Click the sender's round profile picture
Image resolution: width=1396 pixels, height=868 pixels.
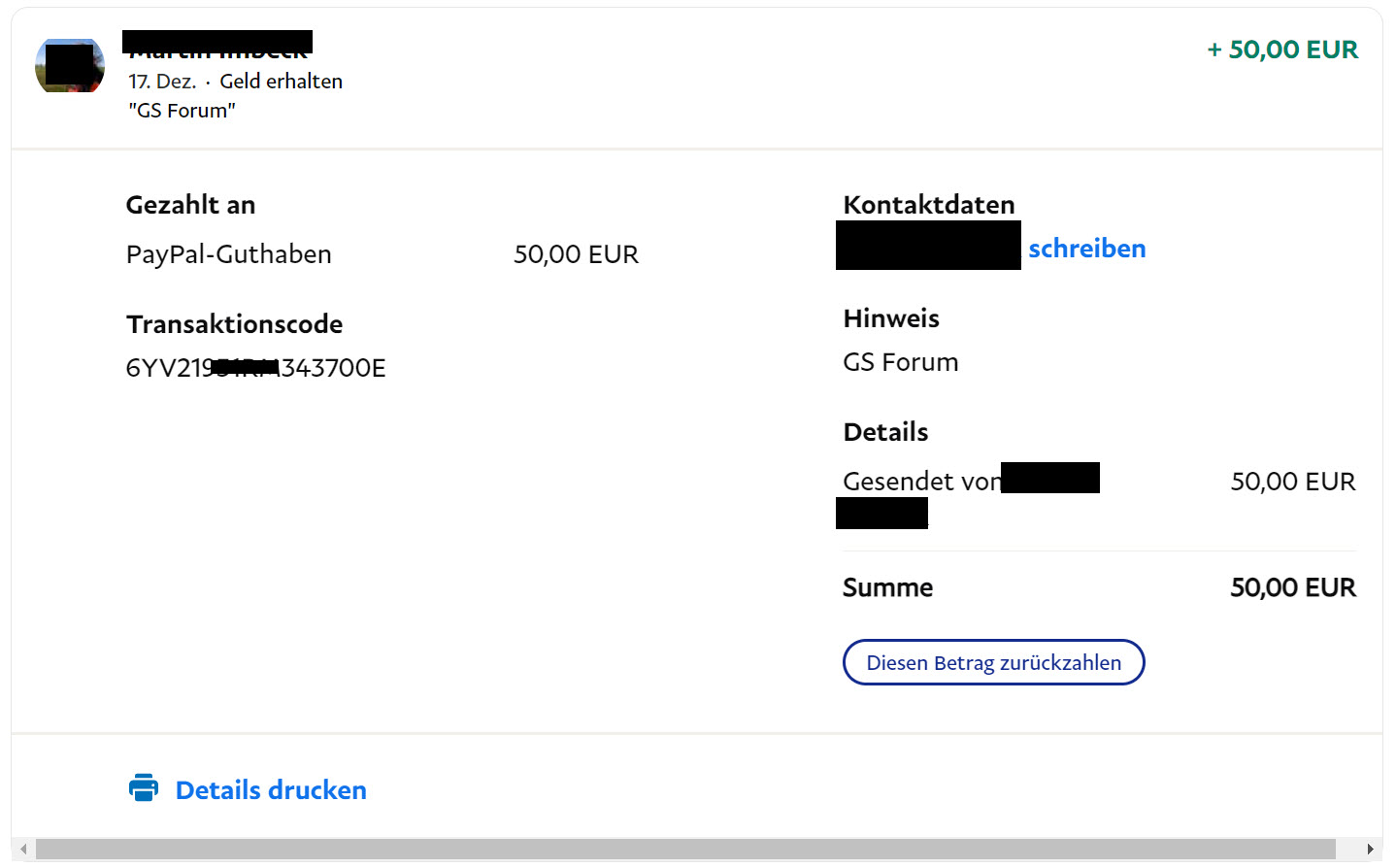(x=70, y=66)
